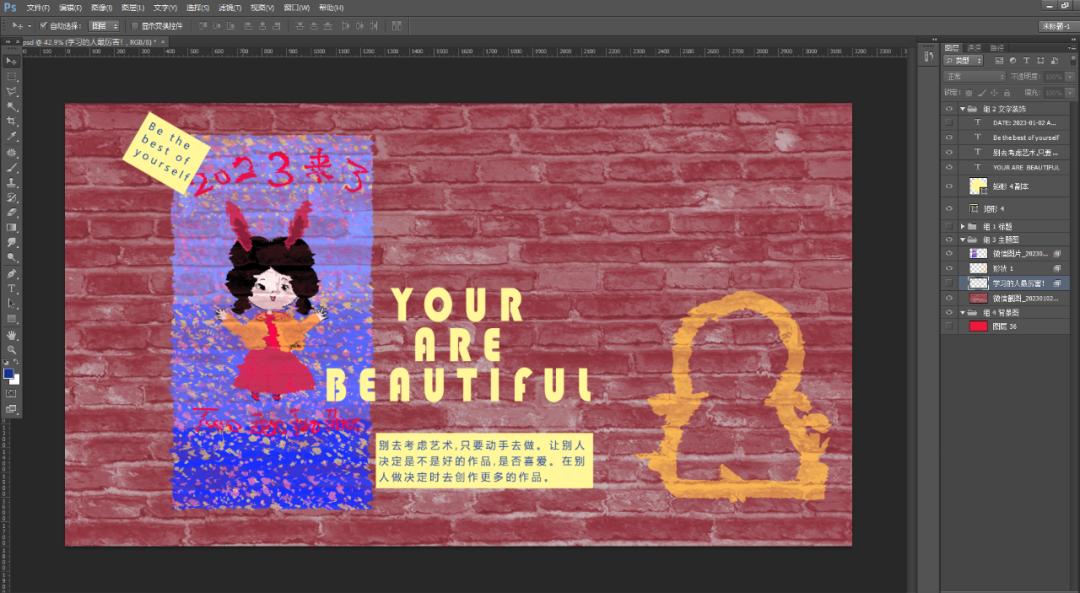Toggle the 显示变换控件 checkbox
1080x593 pixels.
pyautogui.click(x=135, y=26)
